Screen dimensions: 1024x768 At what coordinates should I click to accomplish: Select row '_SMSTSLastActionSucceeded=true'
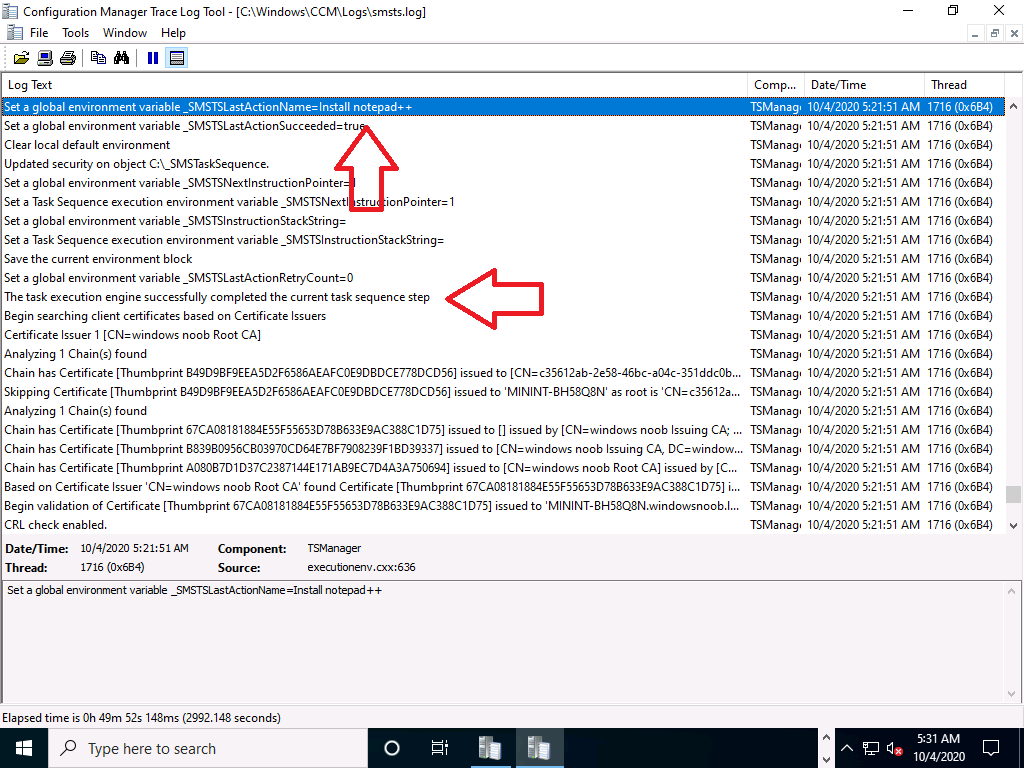coord(503,125)
